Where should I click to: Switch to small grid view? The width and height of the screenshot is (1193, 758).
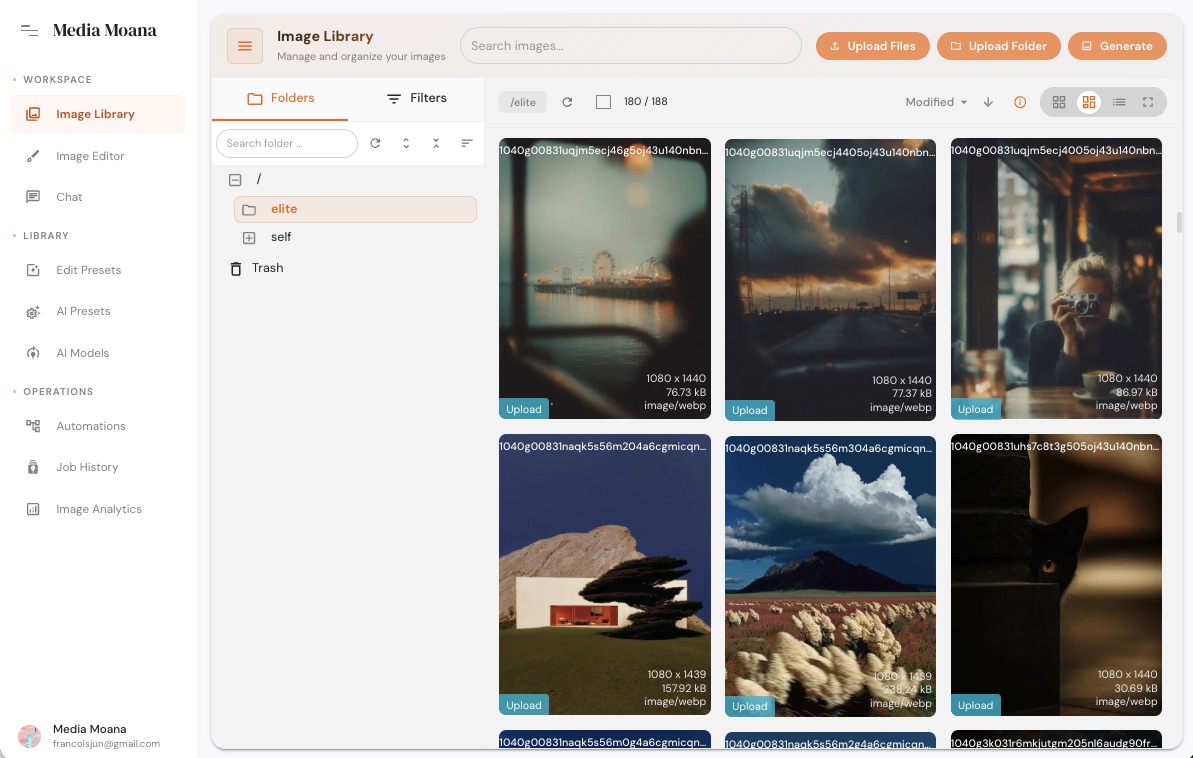pos(1058,102)
